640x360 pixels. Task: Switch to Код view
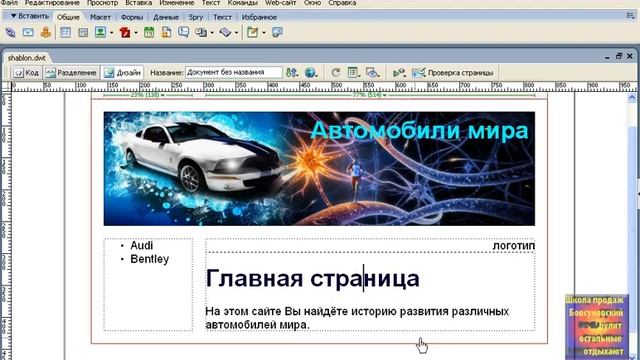click(27, 73)
